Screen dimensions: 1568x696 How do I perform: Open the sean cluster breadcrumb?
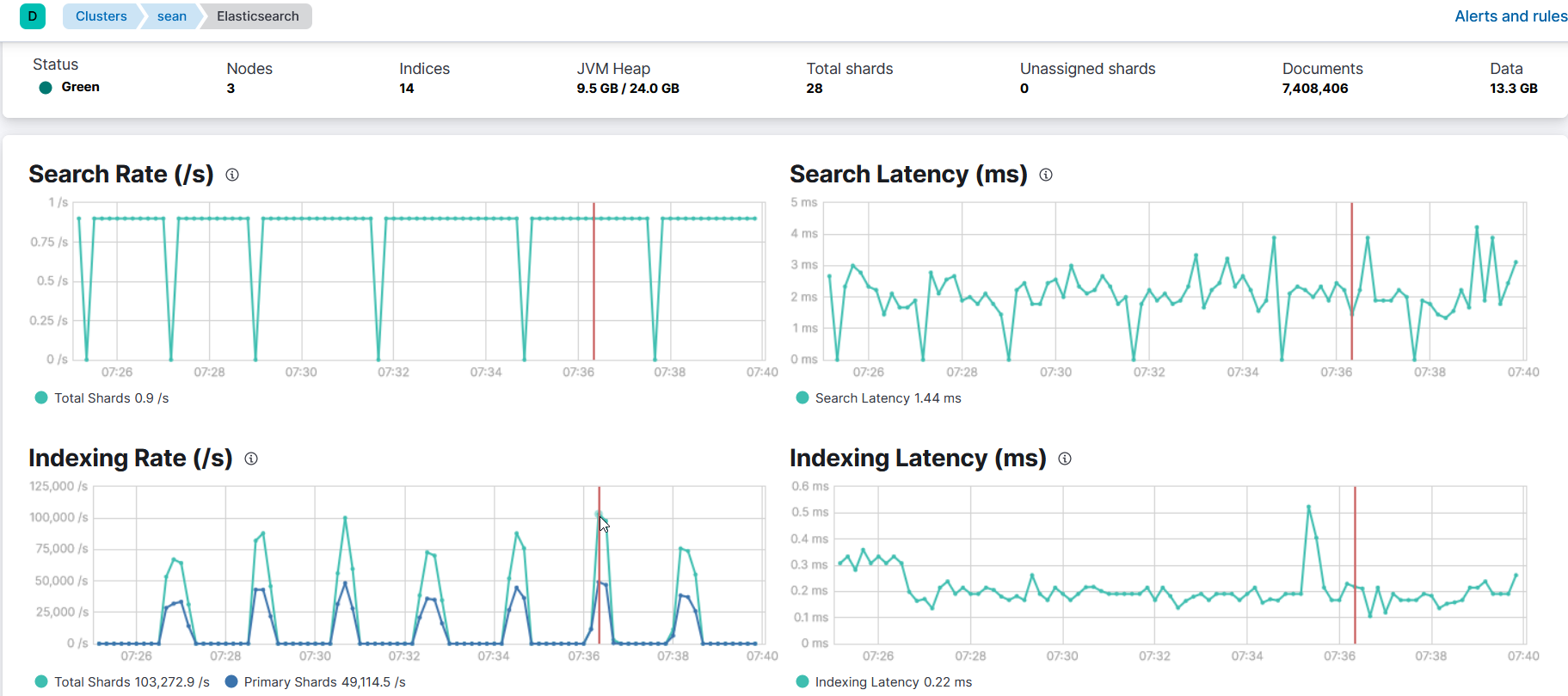point(172,16)
